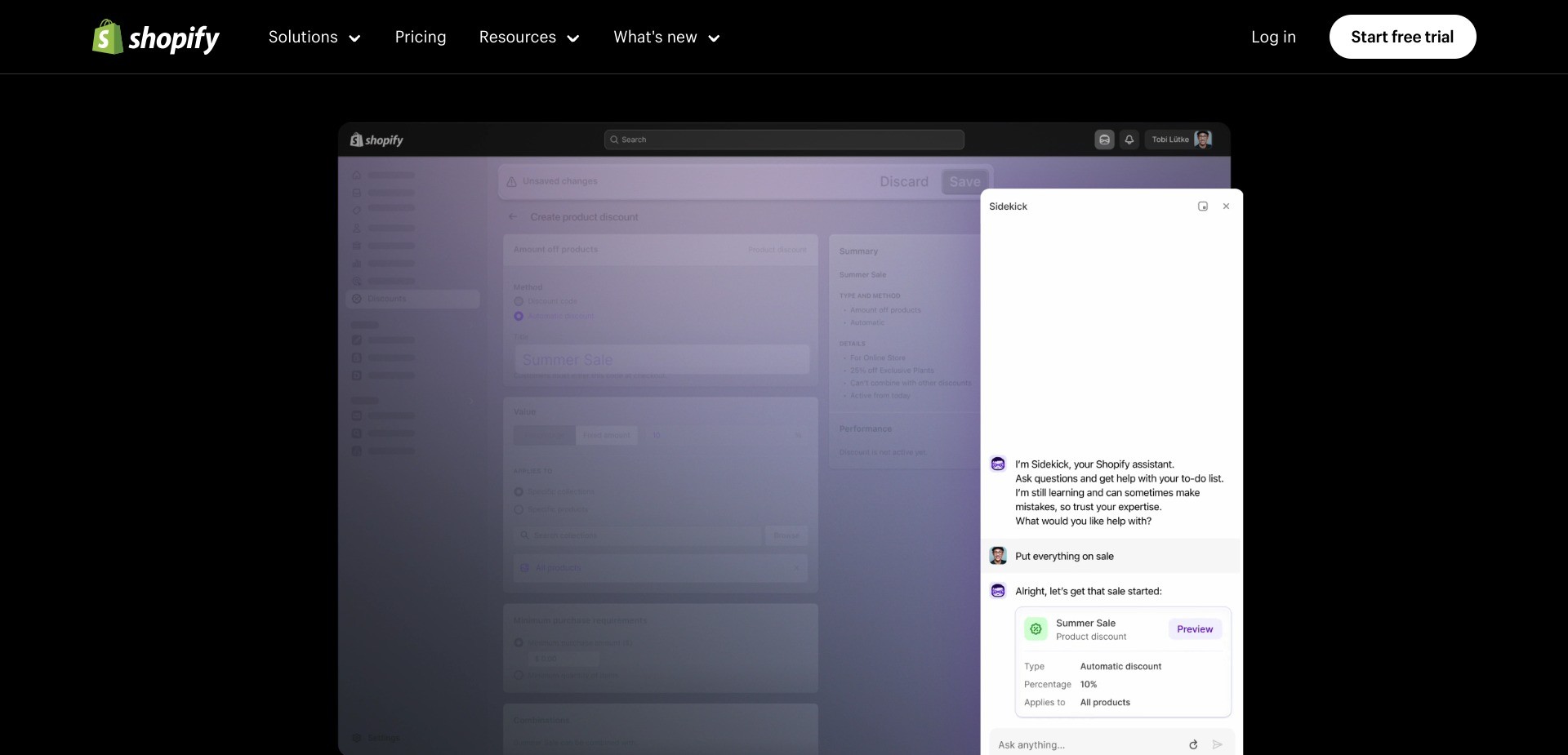Image resolution: width=1568 pixels, height=755 pixels.
Task: Open the Tobi Lütke account menu
Action: (1180, 140)
